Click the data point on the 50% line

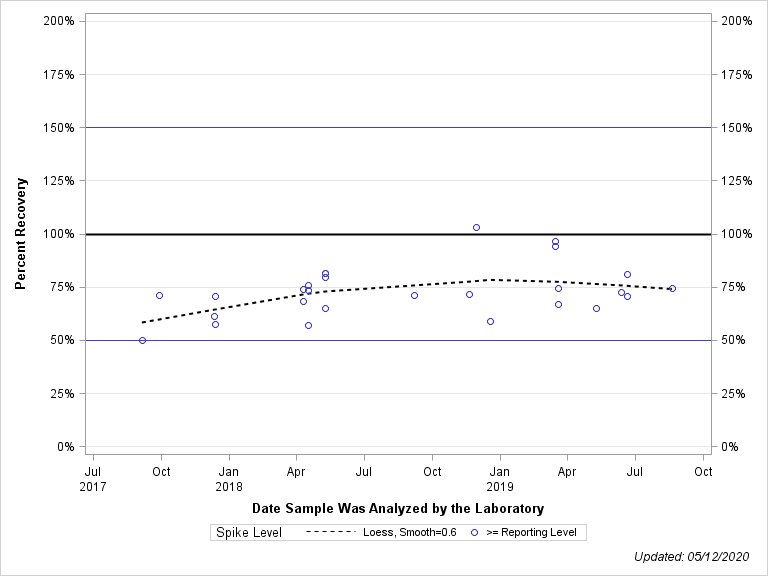point(143,340)
